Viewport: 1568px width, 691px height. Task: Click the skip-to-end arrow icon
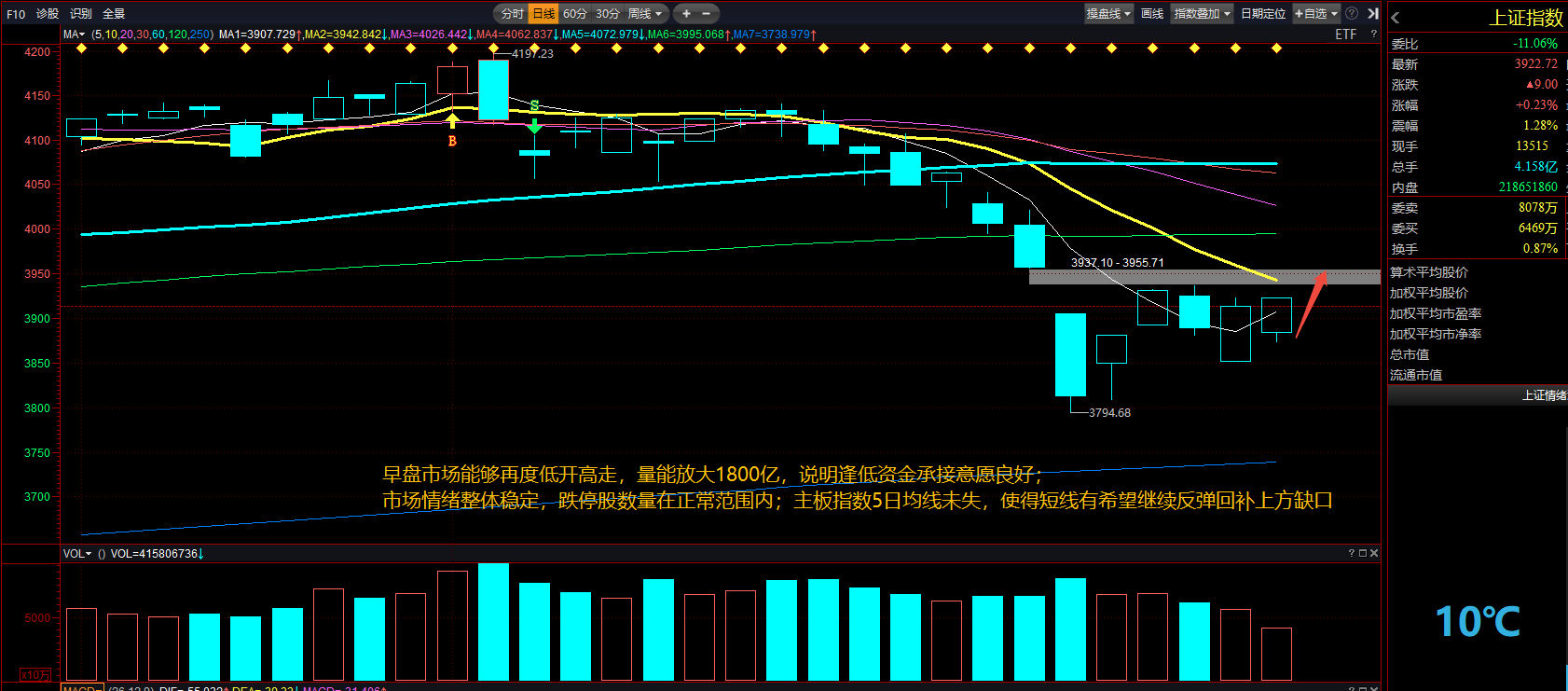[1372, 13]
